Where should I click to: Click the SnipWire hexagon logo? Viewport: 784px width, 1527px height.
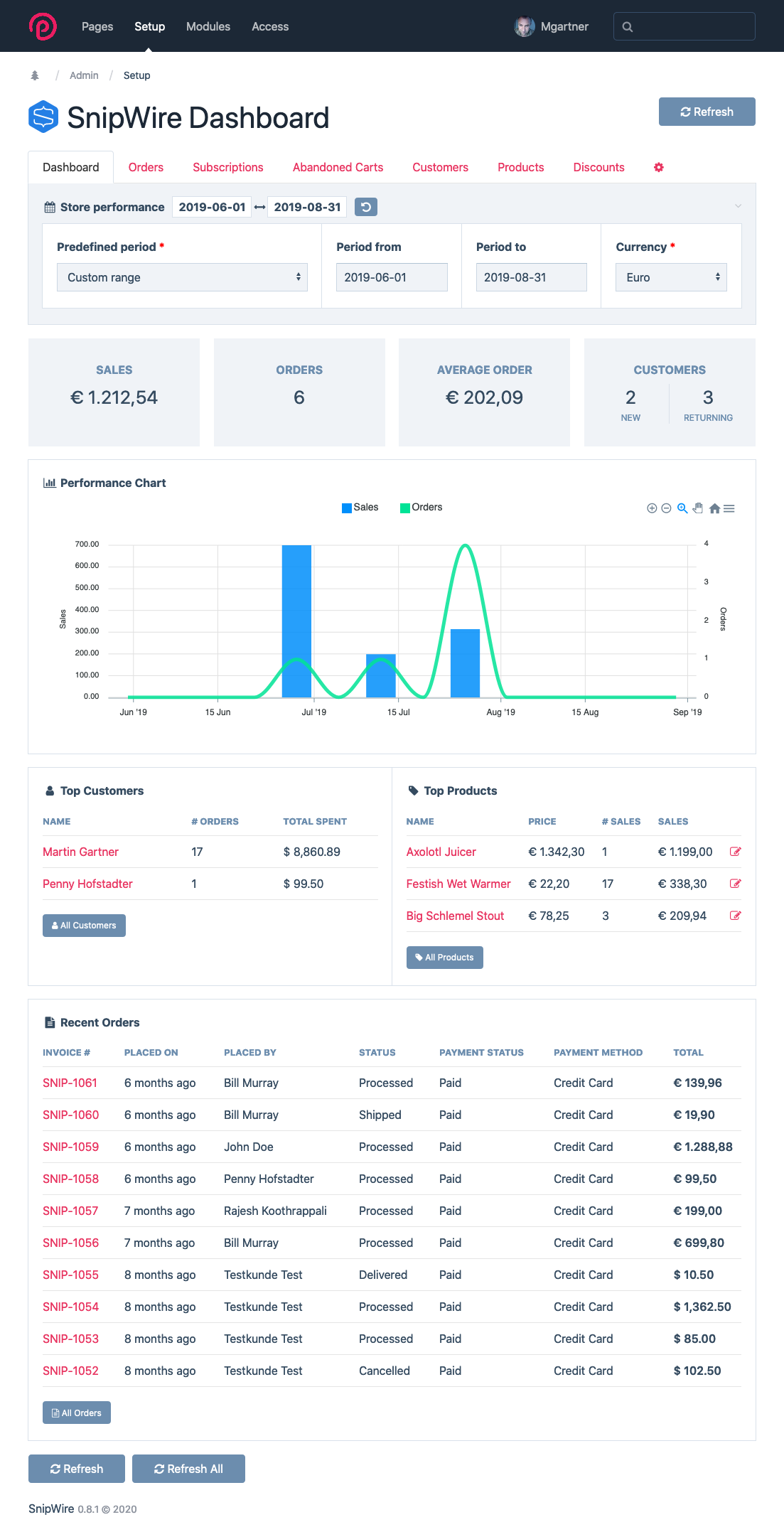point(43,117)
